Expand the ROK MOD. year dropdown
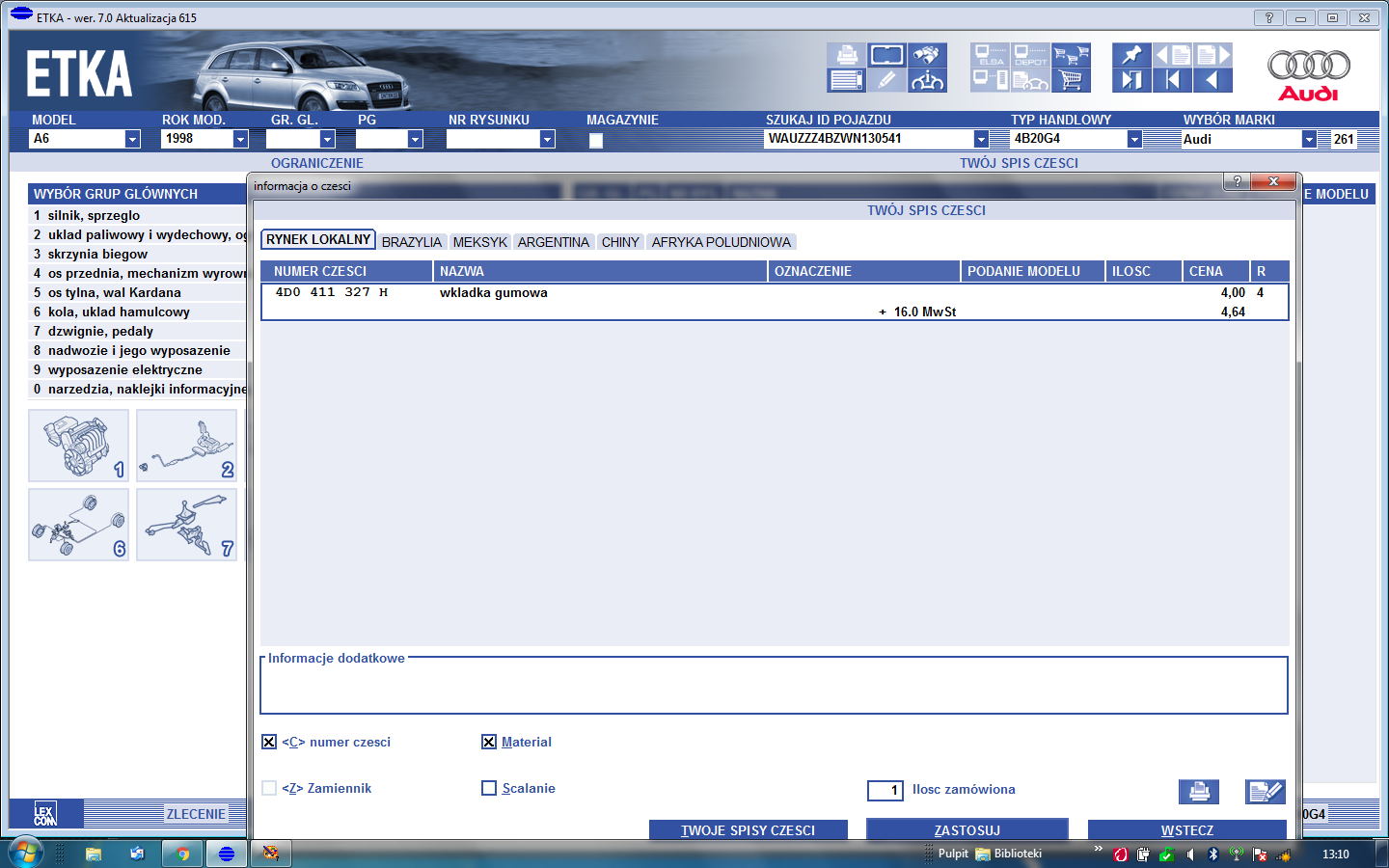Screen dimensions: 1389x868 point(240,139)
